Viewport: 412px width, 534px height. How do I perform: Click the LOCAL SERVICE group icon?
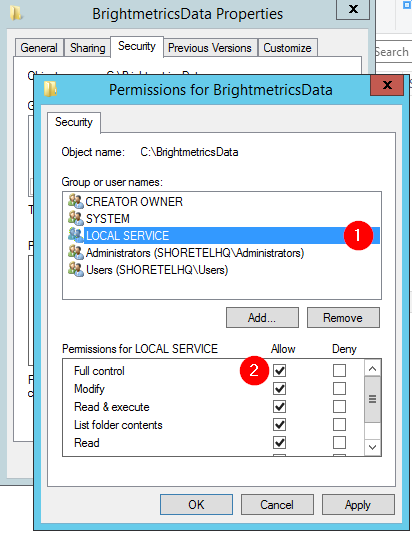(x=76, y=235)
